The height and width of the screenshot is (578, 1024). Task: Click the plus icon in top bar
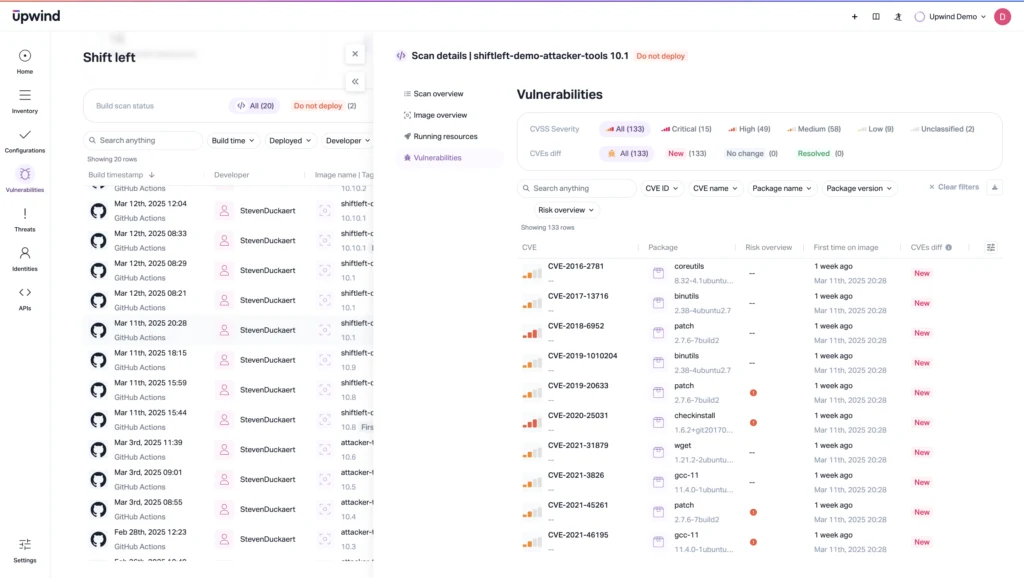pos(854,17)
